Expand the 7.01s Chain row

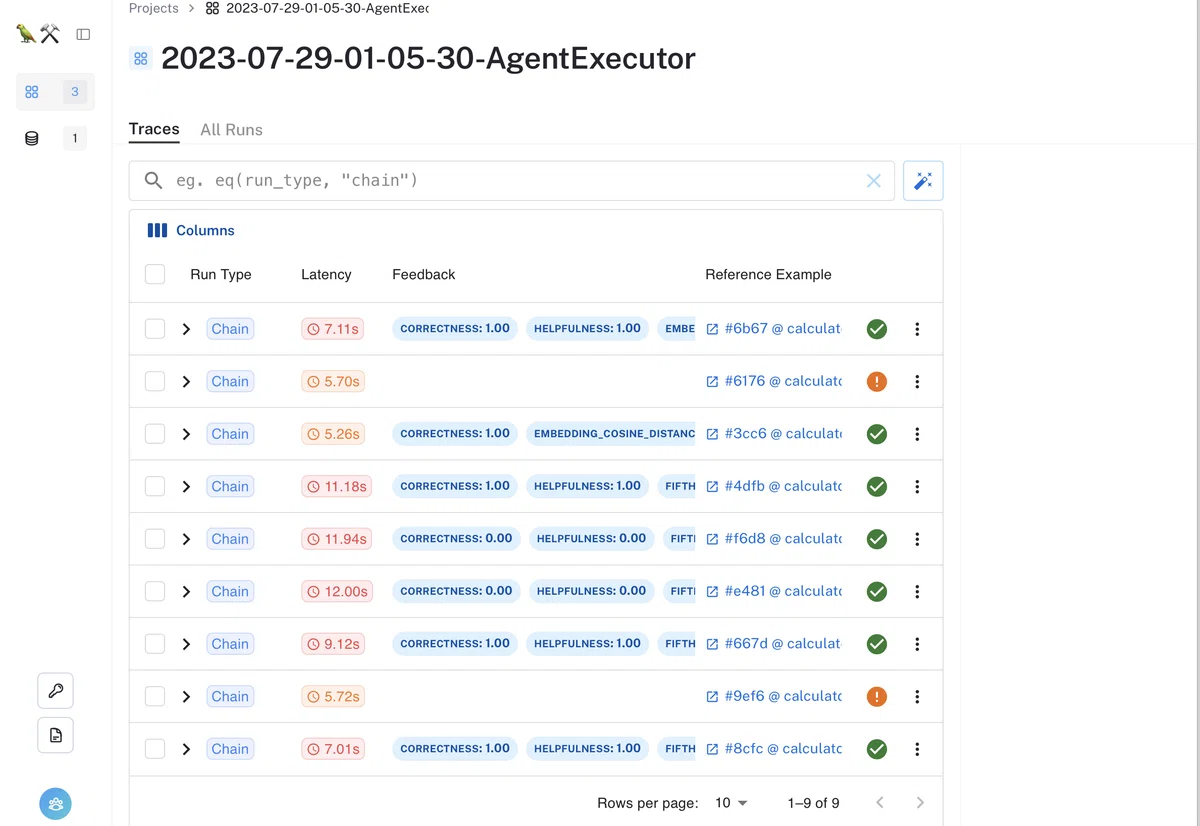186,749
